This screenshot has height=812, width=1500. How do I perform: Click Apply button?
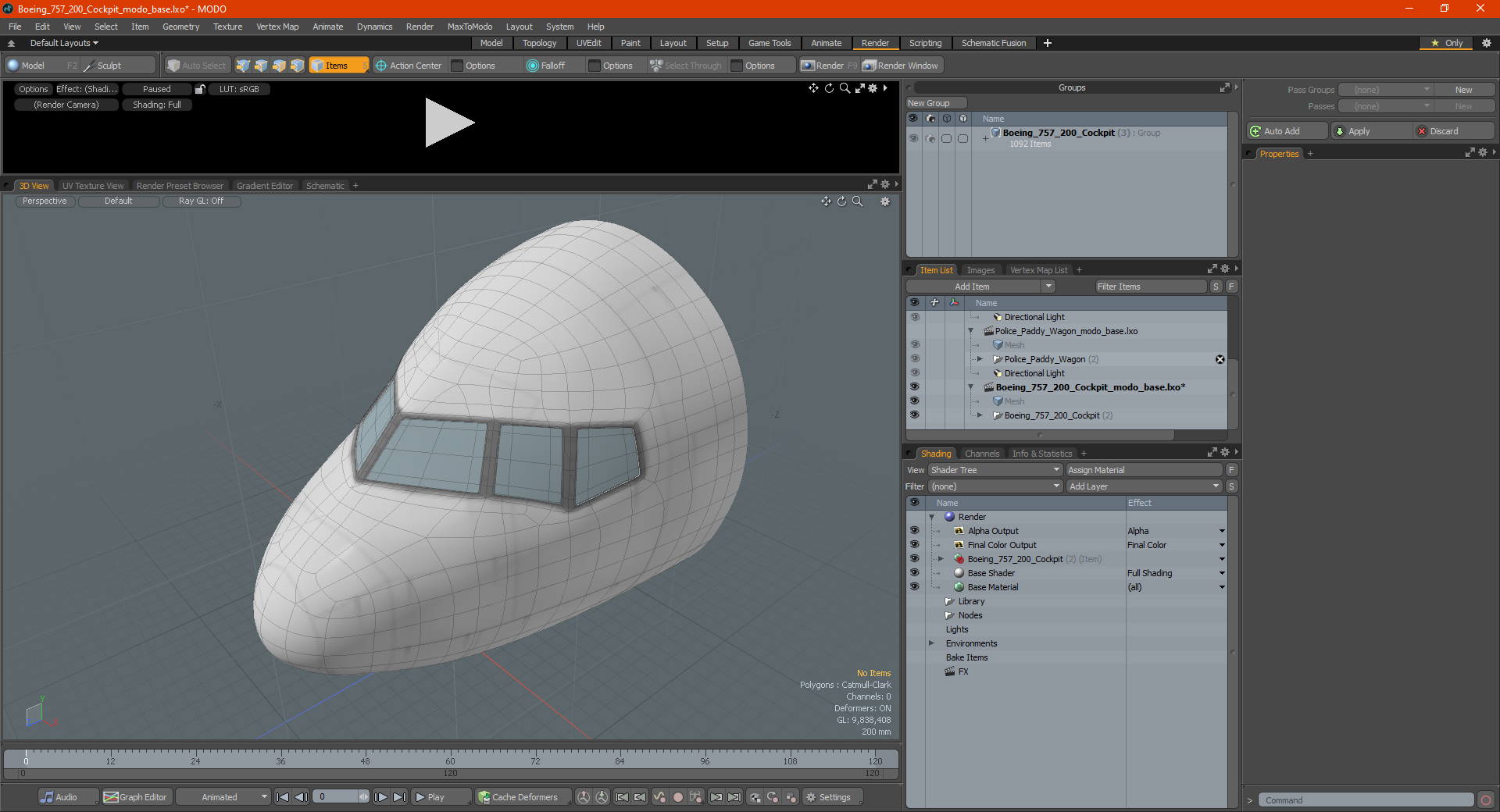click(1371, 131)
